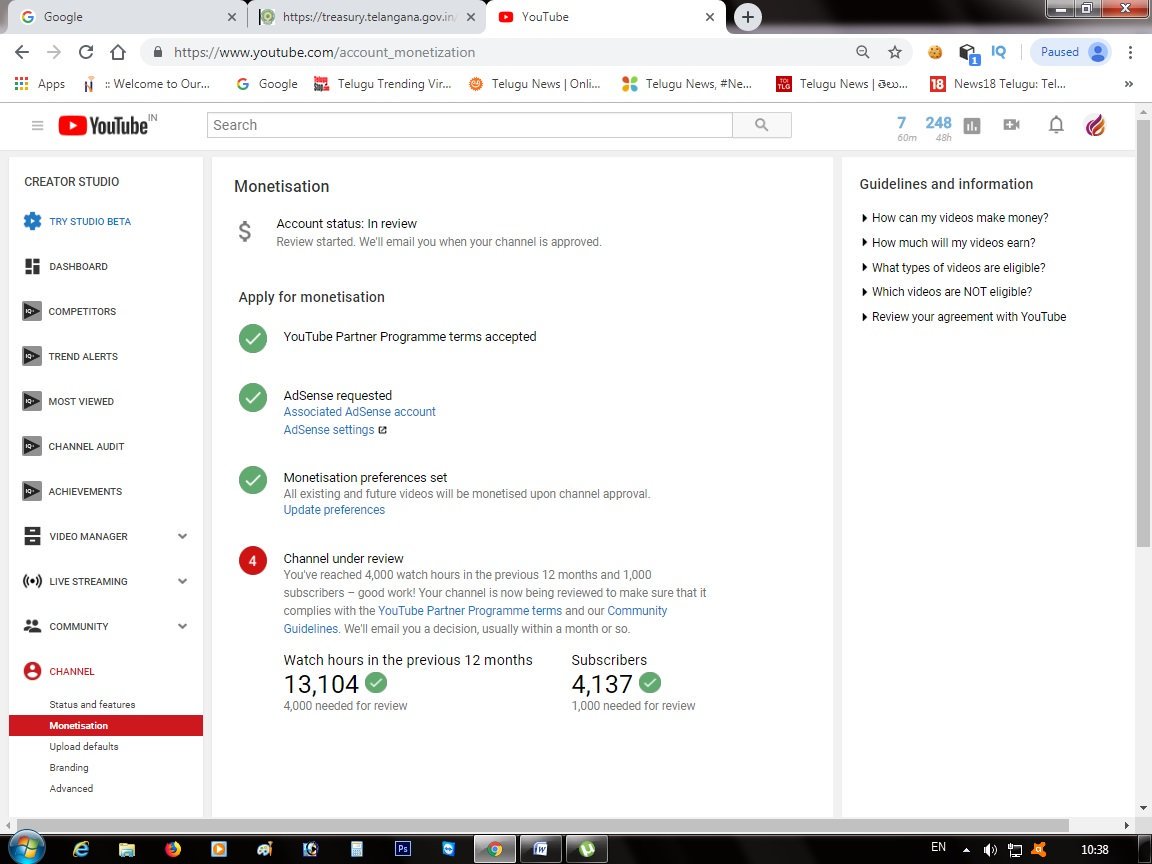This screenshot has width=1152, height=864.
Task: Click the Channel section header
Action: (71, 672)
